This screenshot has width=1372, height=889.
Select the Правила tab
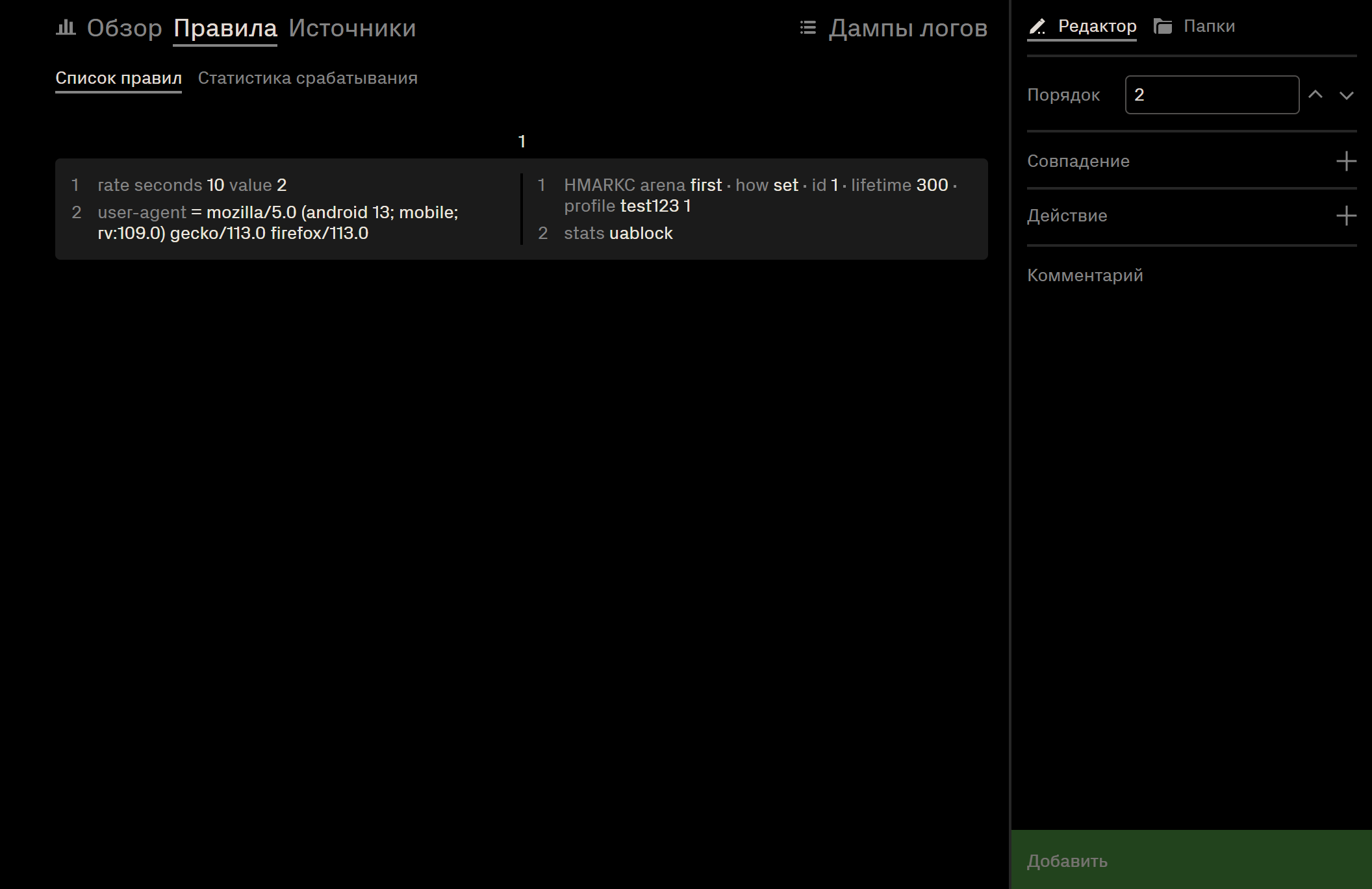click(225, 28)
